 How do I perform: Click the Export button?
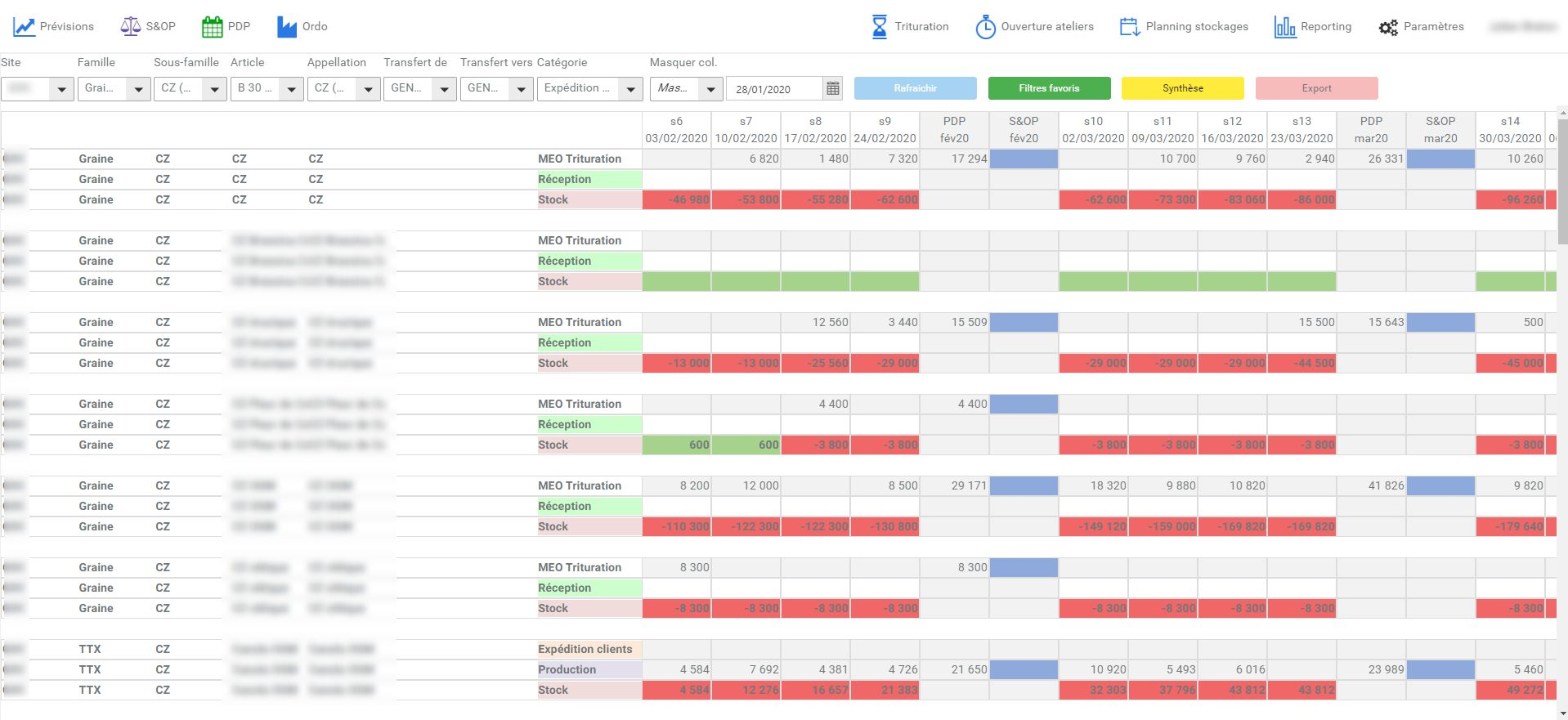[1316, 88]
